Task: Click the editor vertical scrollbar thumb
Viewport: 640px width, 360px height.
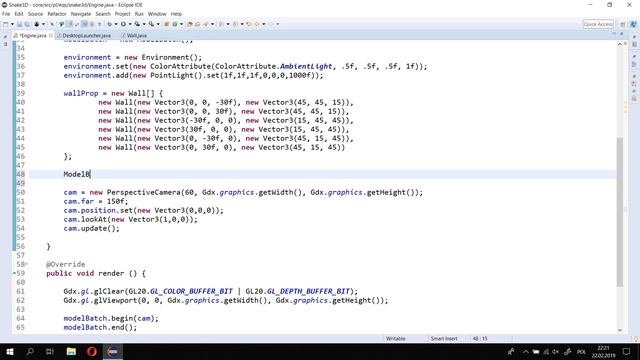Action: 620,212
